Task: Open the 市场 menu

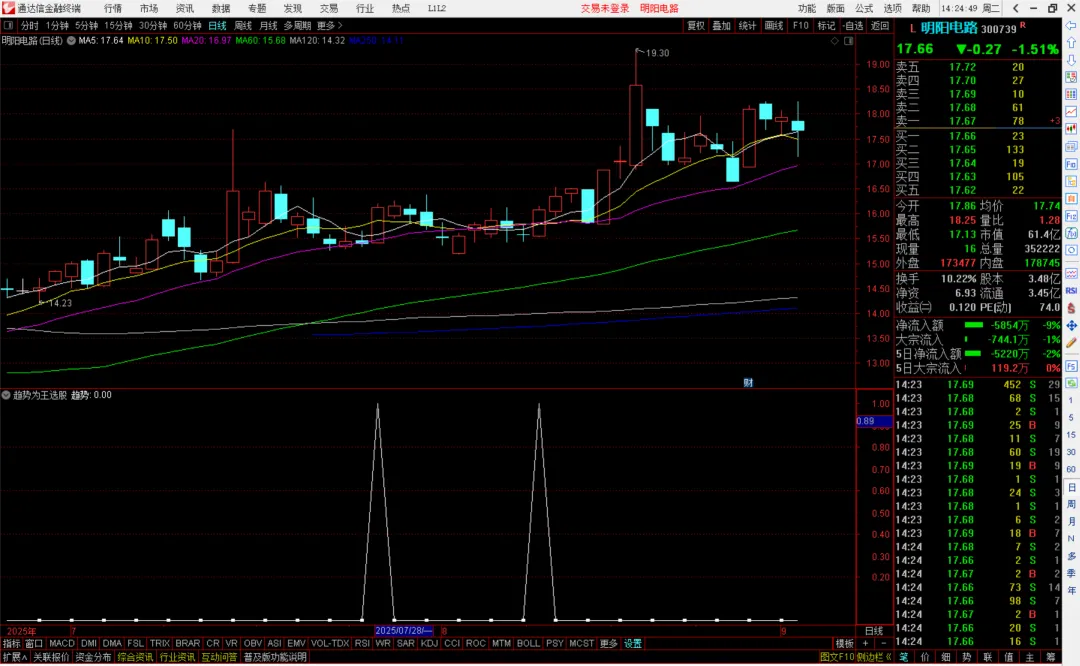Action: coord(149,8)
